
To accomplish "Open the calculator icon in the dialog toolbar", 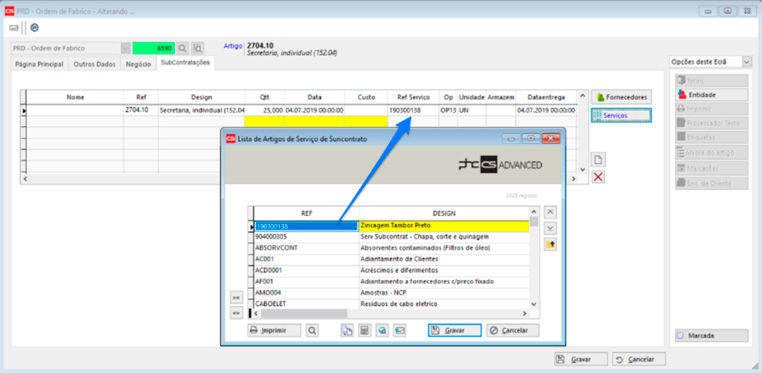I will (x=364, y=331).
